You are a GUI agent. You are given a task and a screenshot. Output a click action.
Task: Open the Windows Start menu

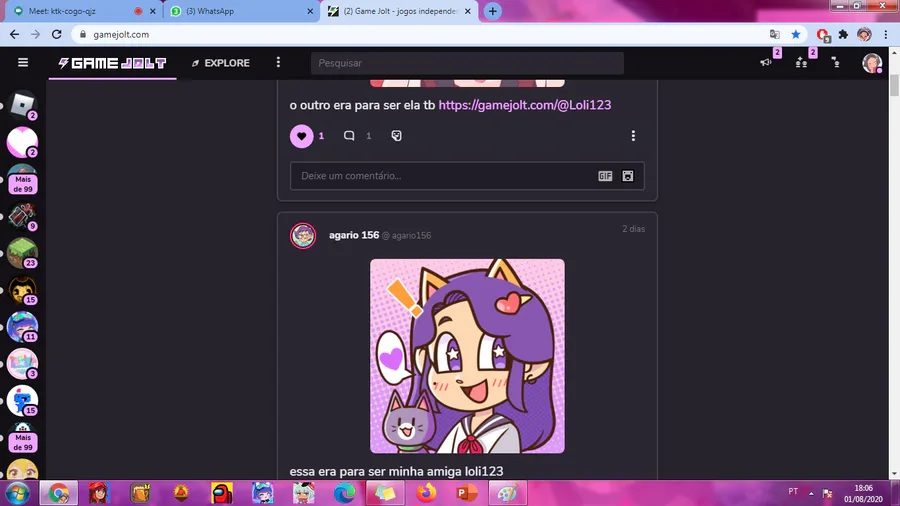[17, 493]
